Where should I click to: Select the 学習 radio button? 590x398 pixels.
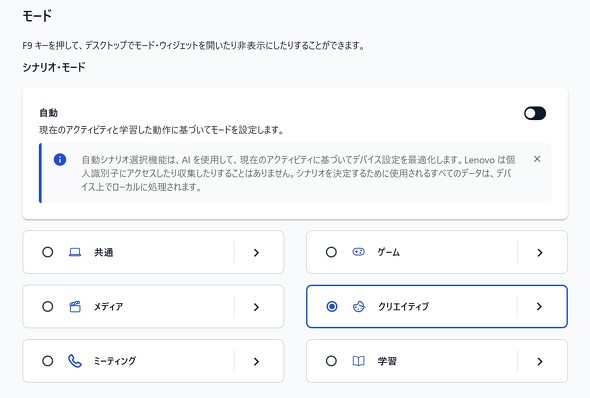(x=331, y=361)
